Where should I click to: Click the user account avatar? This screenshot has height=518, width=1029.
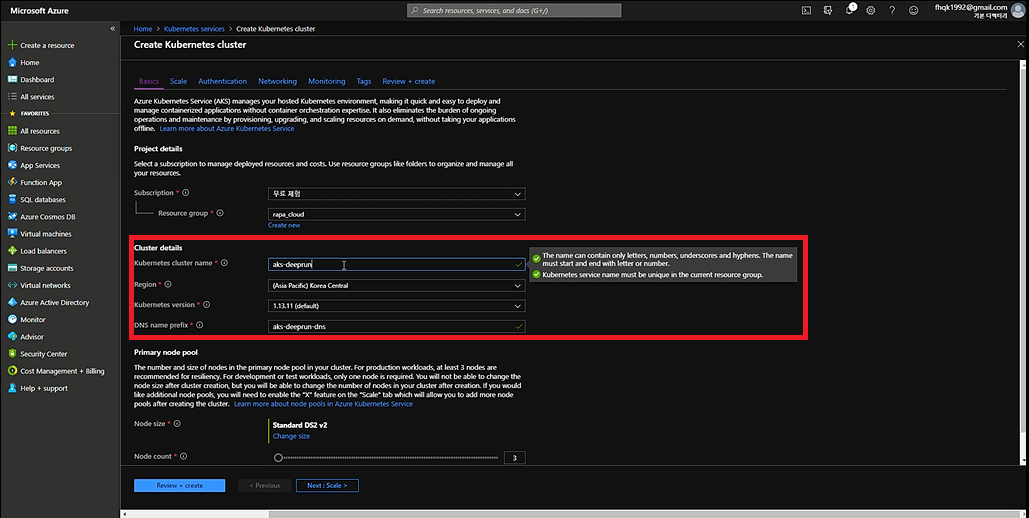[x=1018, y=10]
